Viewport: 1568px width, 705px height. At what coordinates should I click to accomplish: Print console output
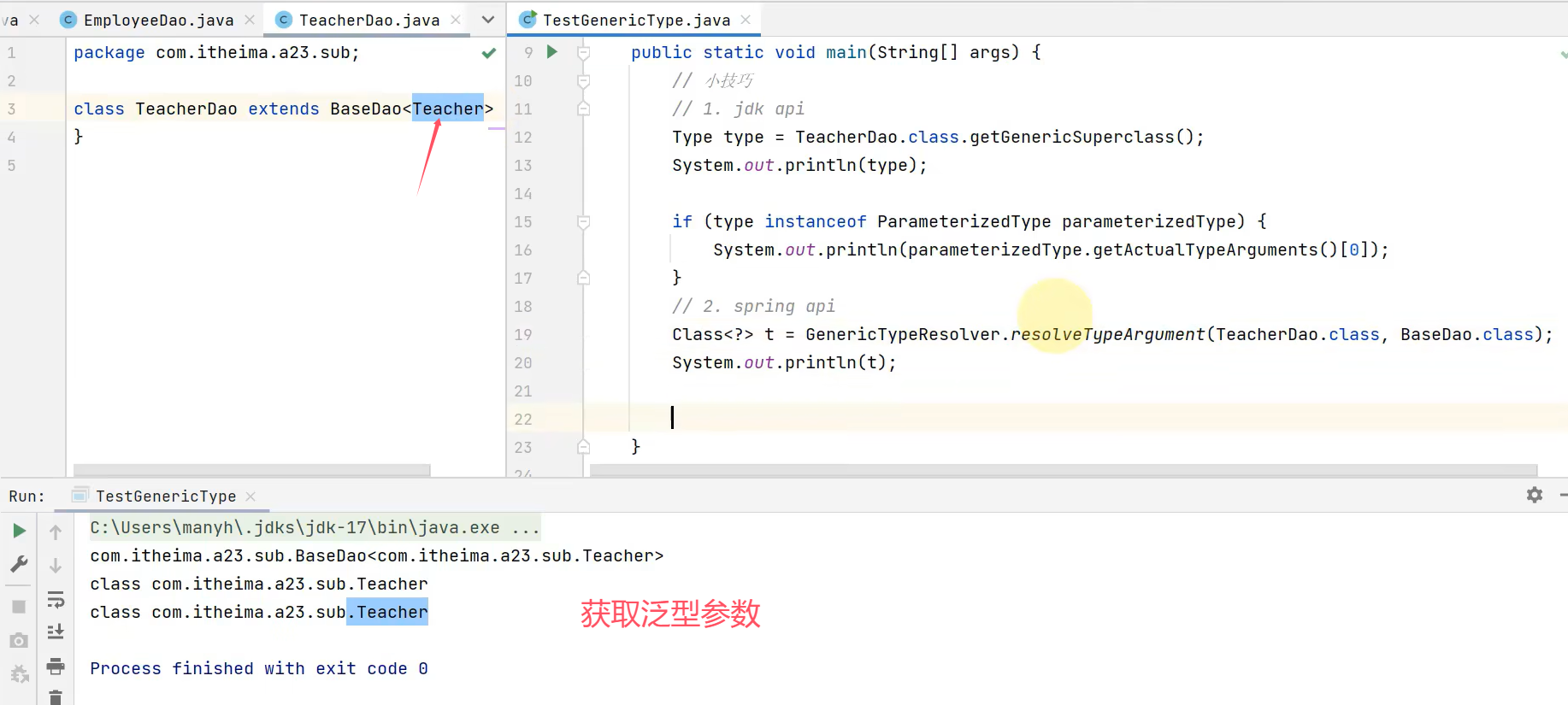[x=56, y=666]
